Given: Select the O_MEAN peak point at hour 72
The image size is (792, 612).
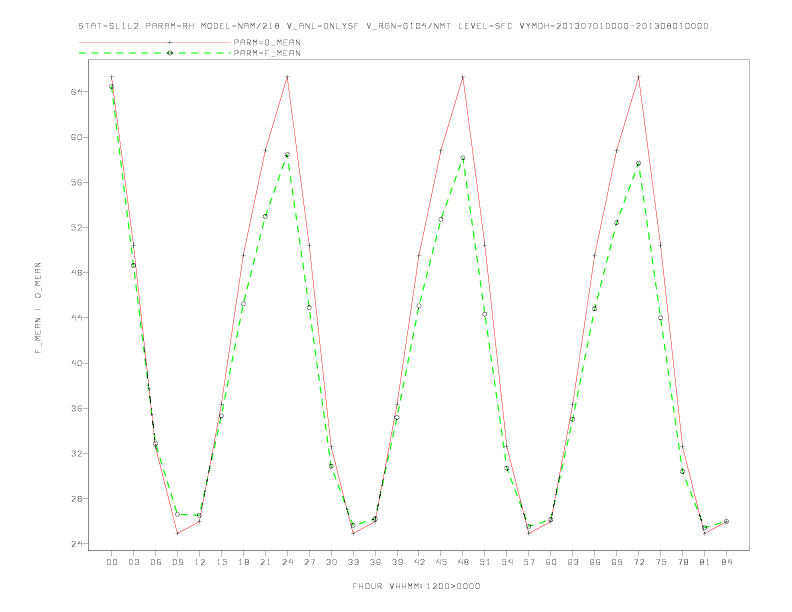Looking at the screenshot, I should coord(638,77).
